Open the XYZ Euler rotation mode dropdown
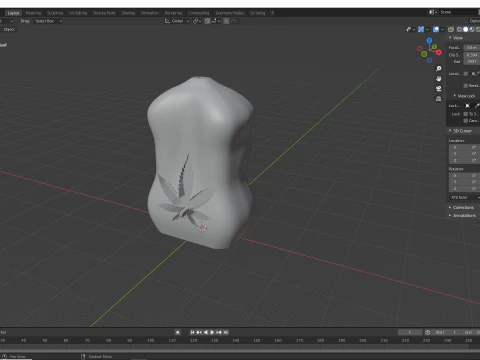The height and width of the screenshot is (360, 480). (x=464, y=198)
